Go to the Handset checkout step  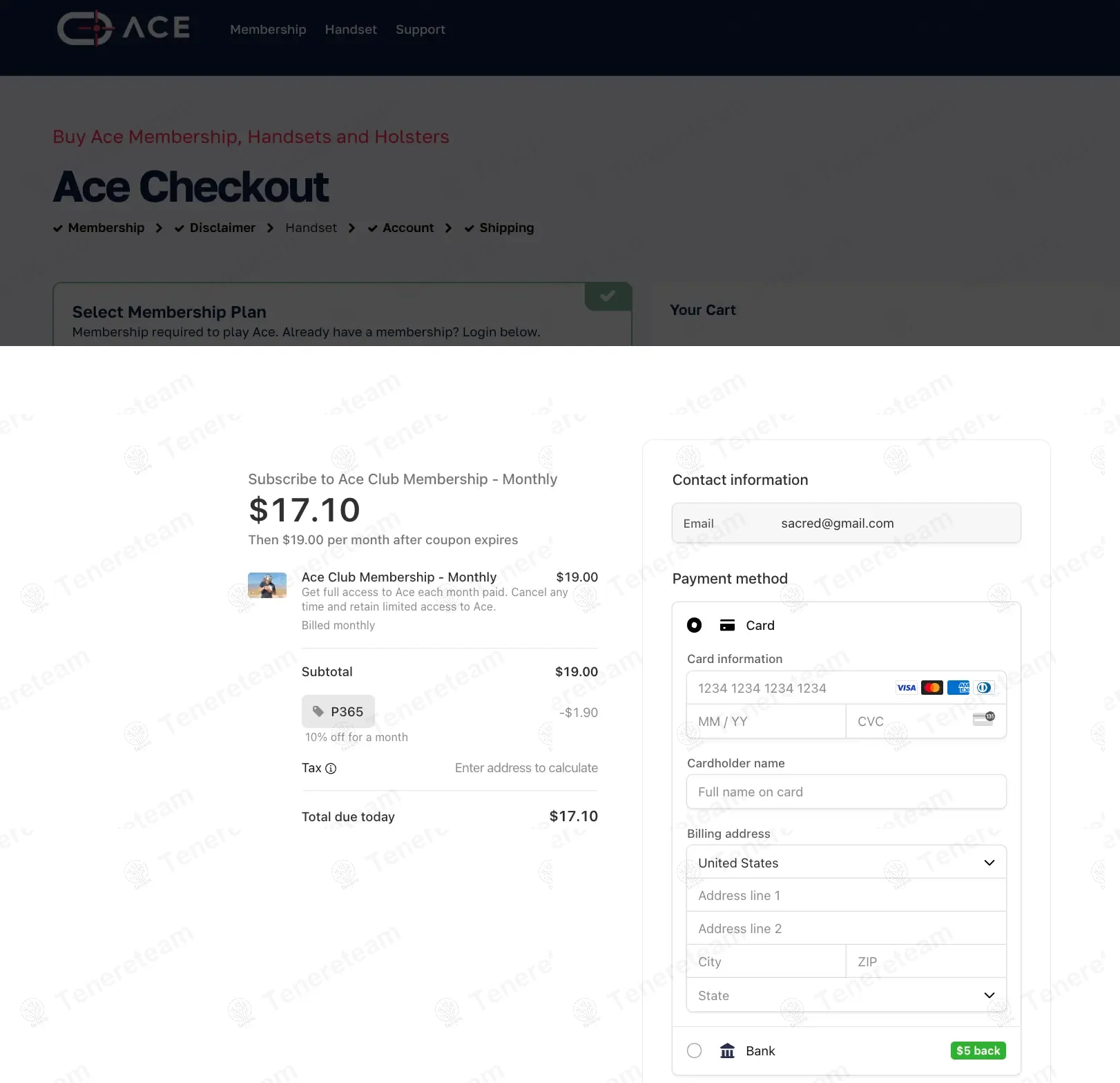coord(311,228)
